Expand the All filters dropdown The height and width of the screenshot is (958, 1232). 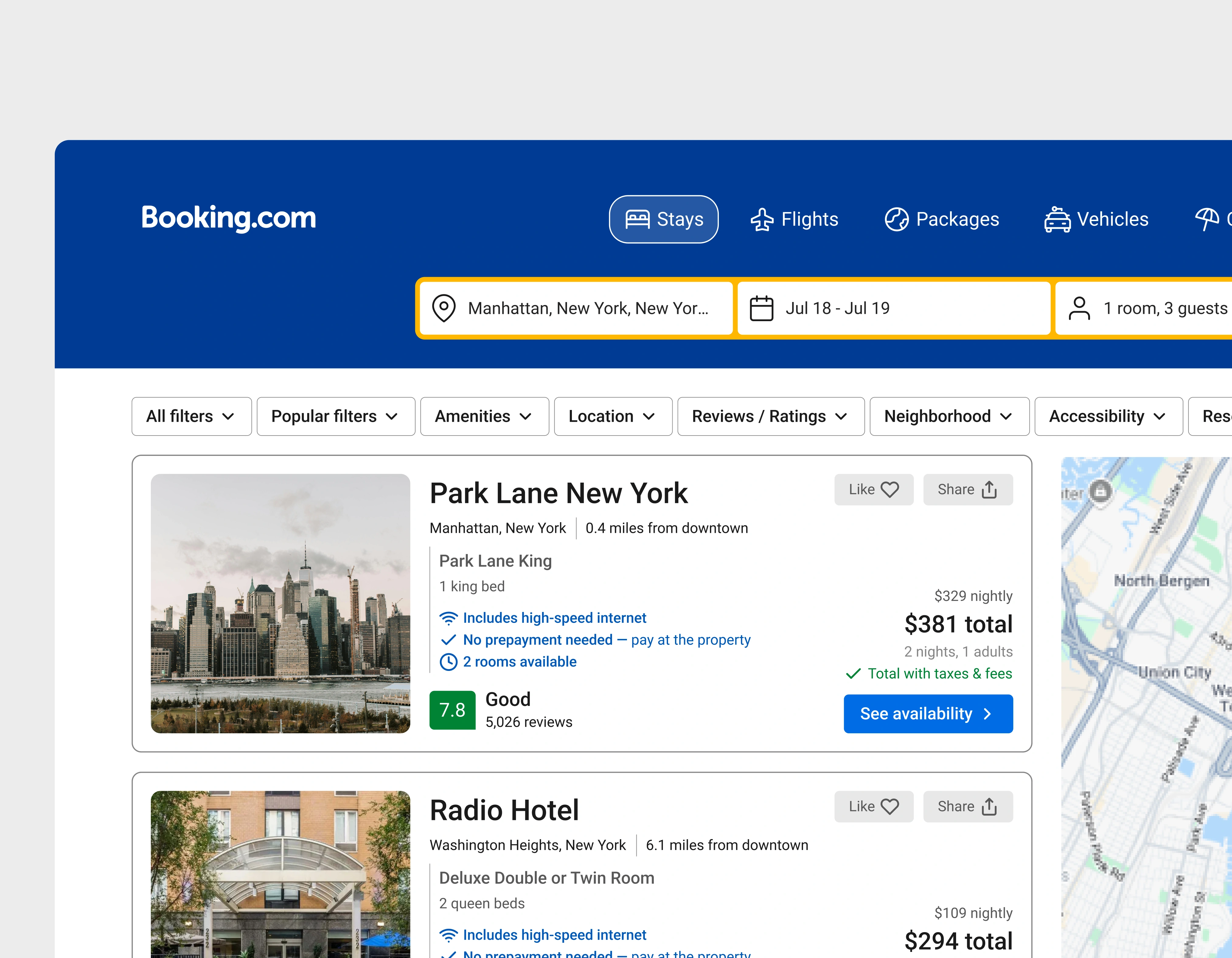[x=191, y=416]
